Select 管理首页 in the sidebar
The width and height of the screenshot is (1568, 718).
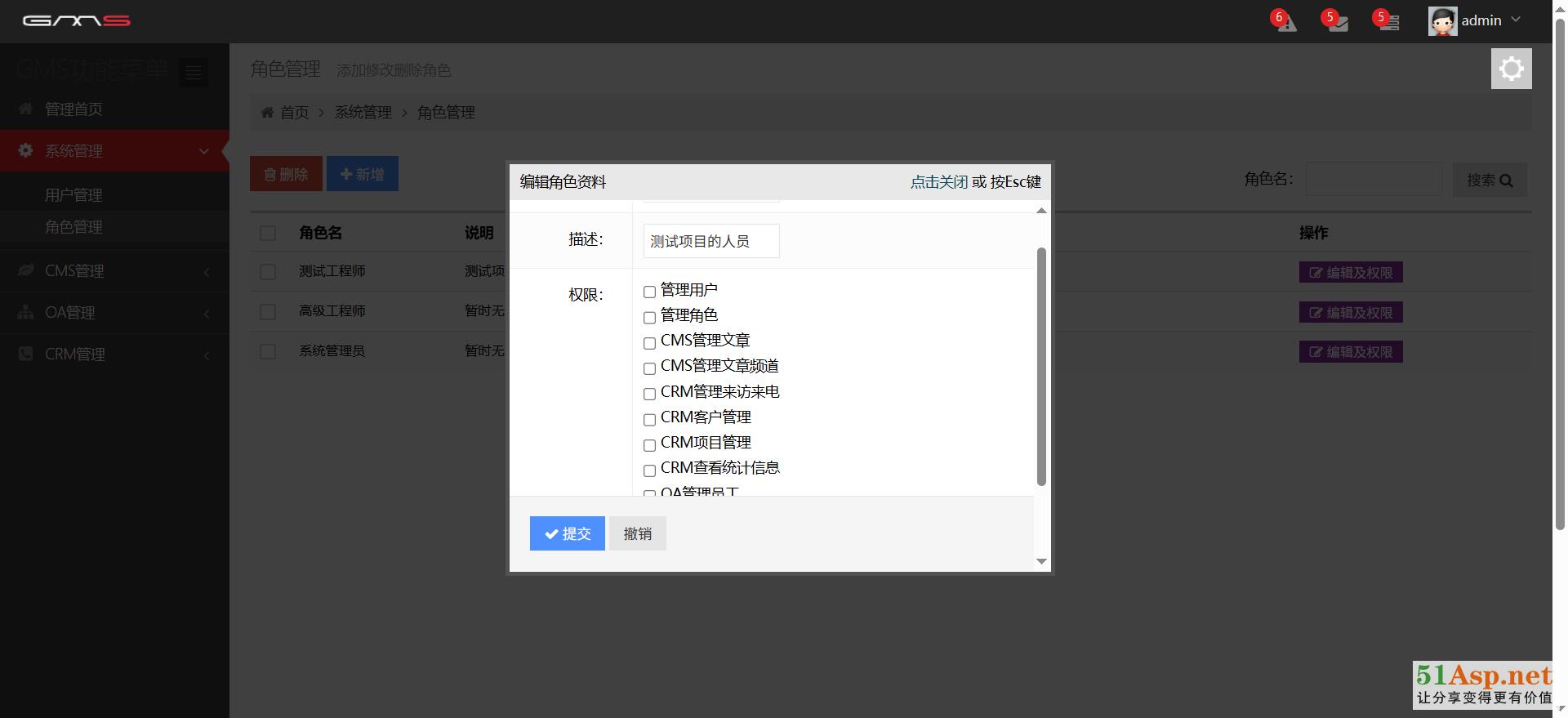coord(73,109)
